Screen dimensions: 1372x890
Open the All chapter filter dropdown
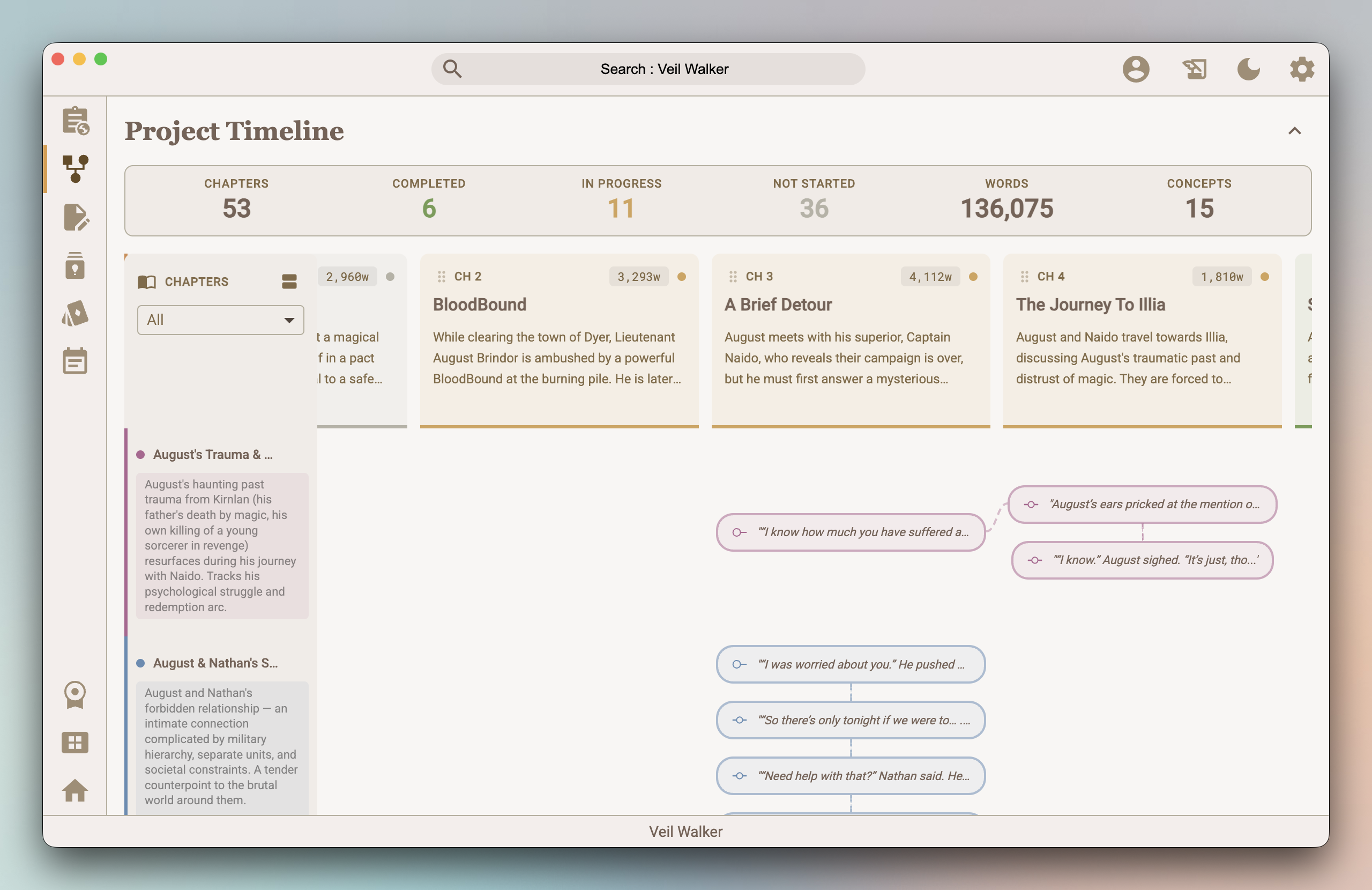click(x=220, y=320)
